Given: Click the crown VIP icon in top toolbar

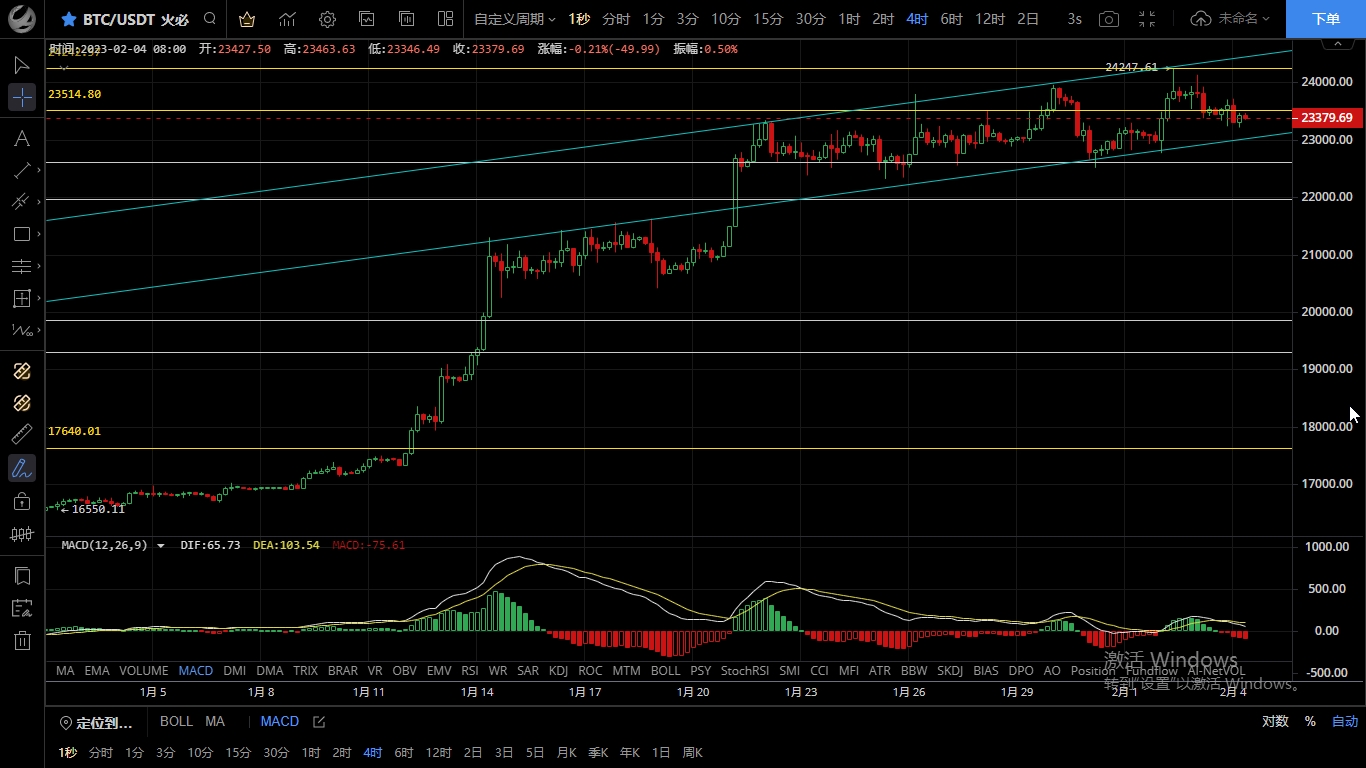Looking at the screenshot, I should pyautogui.click(x=247, y=19).
